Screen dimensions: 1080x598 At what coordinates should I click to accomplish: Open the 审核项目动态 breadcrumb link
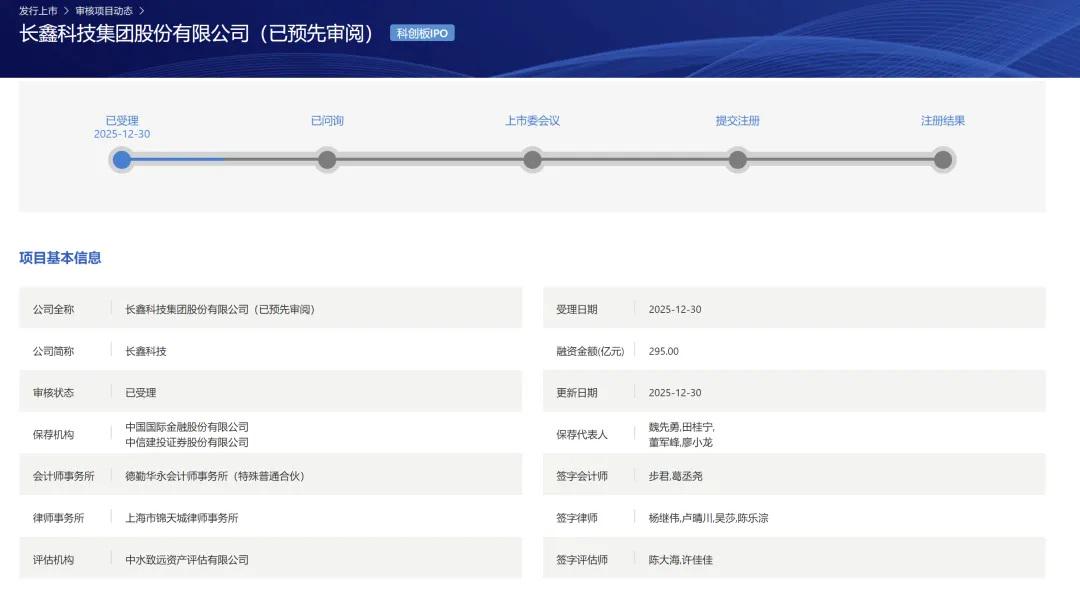click(103, 11)
